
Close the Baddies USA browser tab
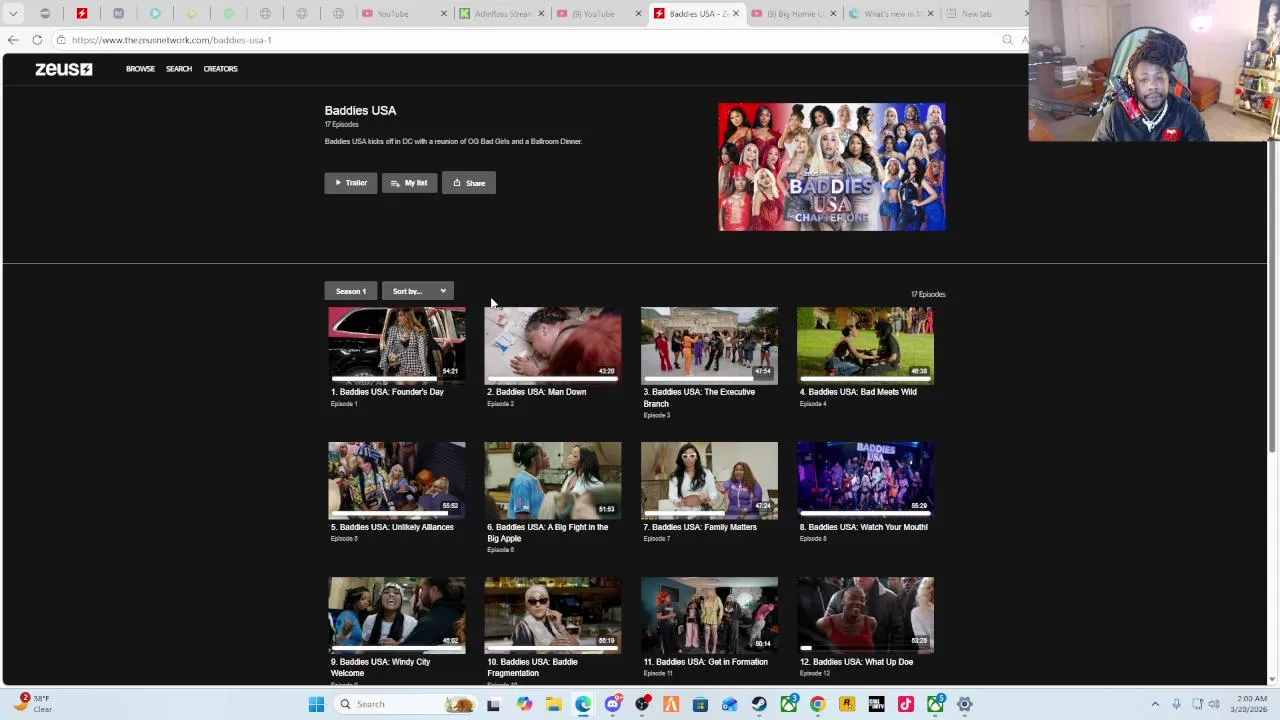pyautogui.click(x=736, y=14)
